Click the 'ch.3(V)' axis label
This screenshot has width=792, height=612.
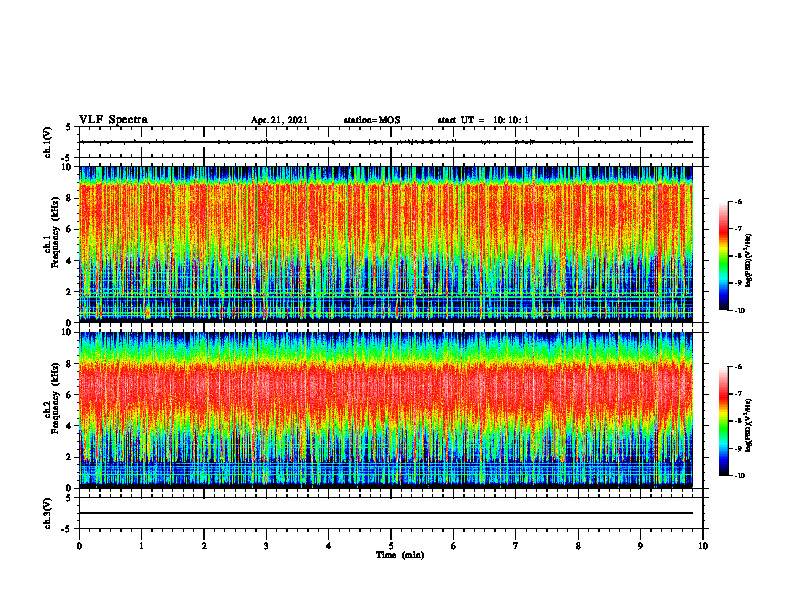coord(48,514)
